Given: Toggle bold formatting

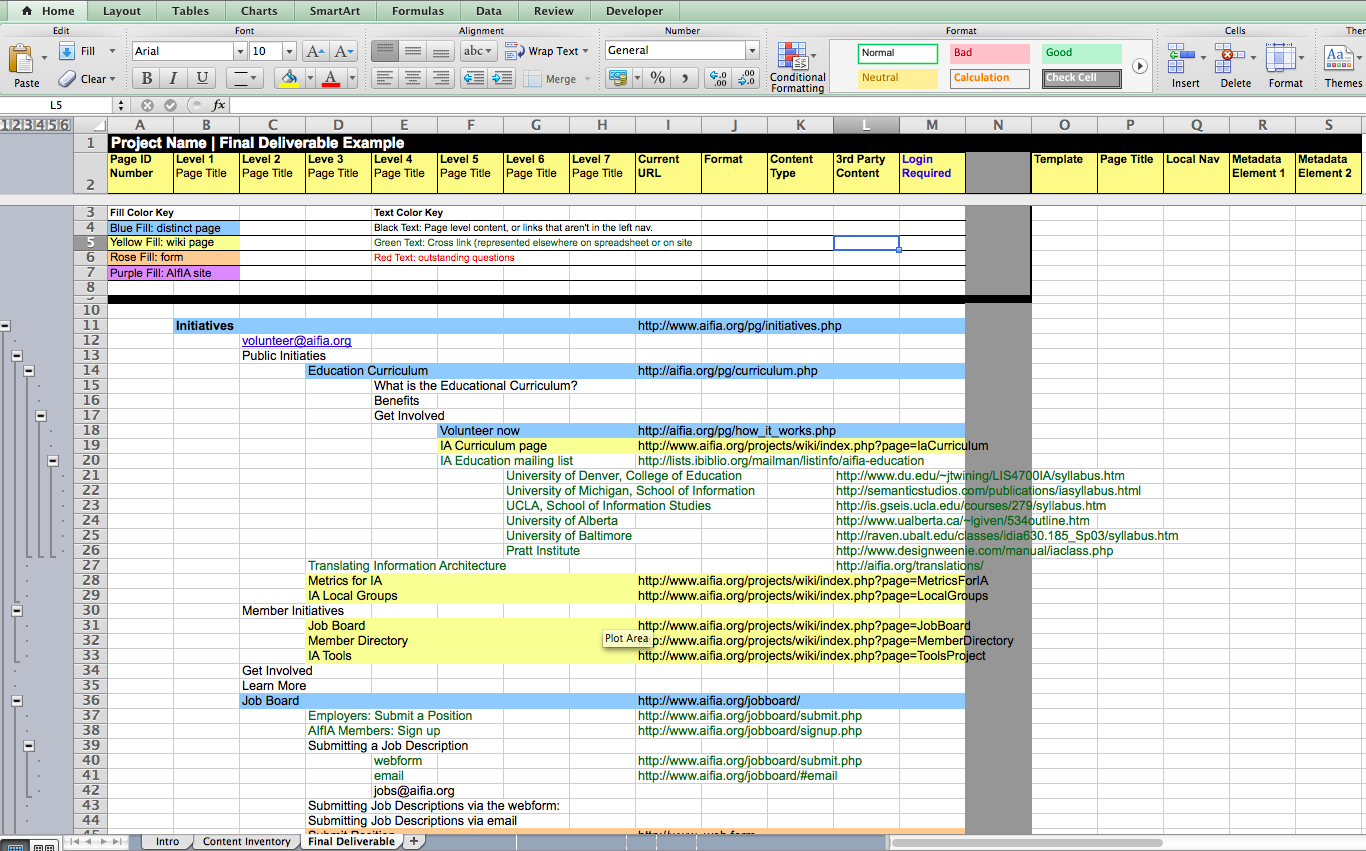Looking at the screenshot, I should (x=147, y=78).
